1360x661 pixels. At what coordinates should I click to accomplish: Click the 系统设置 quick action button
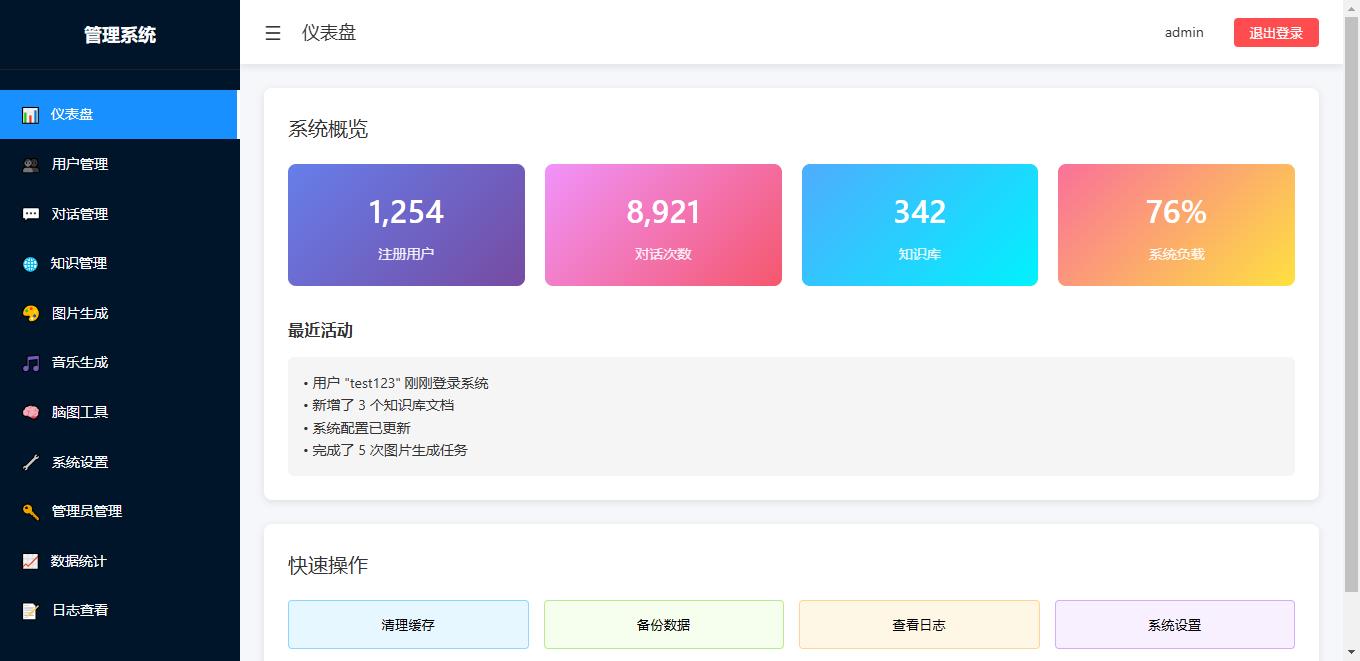tap(1174, 625)
